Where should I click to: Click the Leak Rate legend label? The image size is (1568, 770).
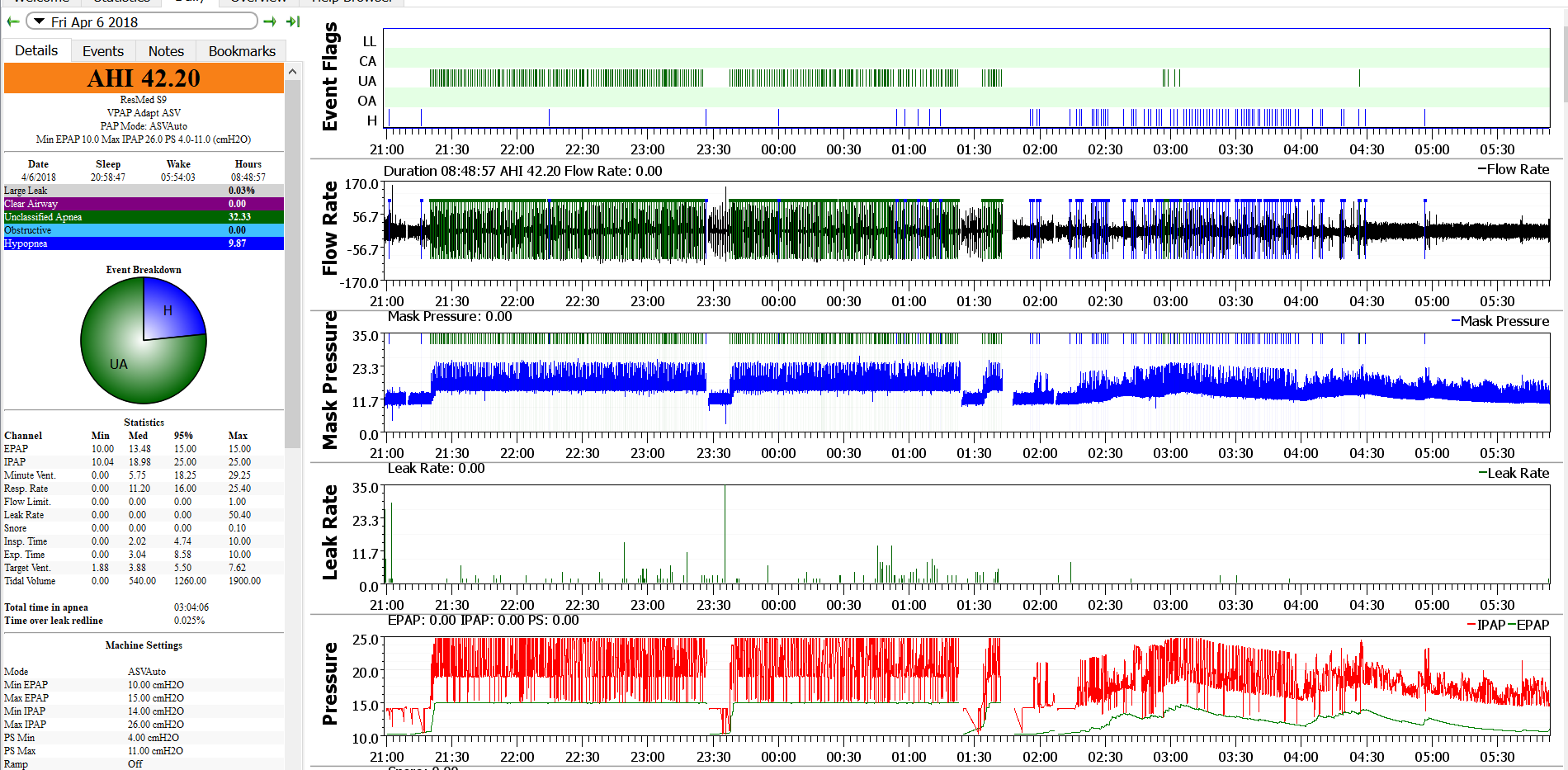pos(1518,473)
